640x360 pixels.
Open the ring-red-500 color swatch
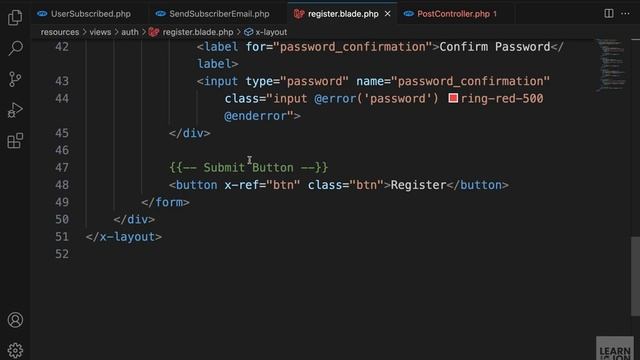[453, 98]
